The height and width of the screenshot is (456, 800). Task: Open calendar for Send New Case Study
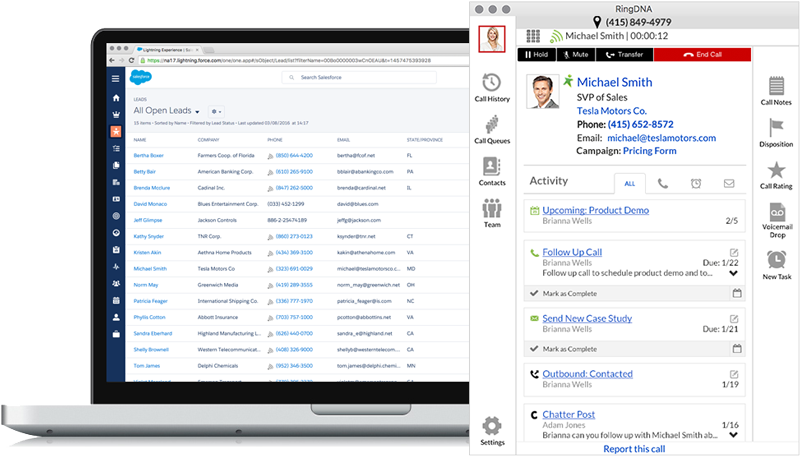click(737, 349)
